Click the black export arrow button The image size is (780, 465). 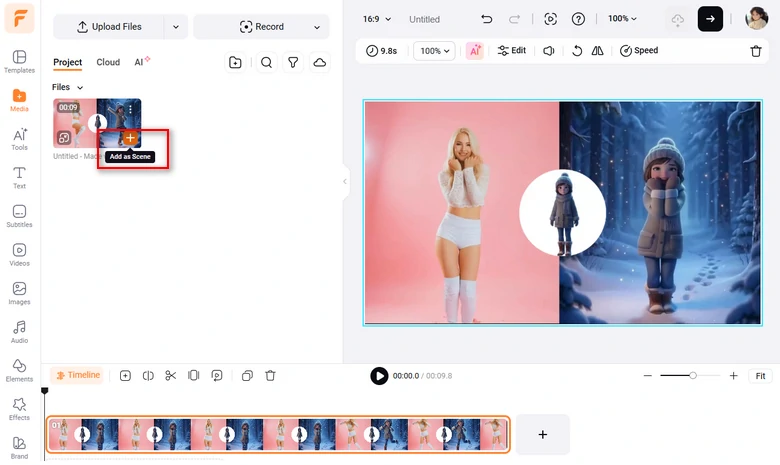coord(710,19)
